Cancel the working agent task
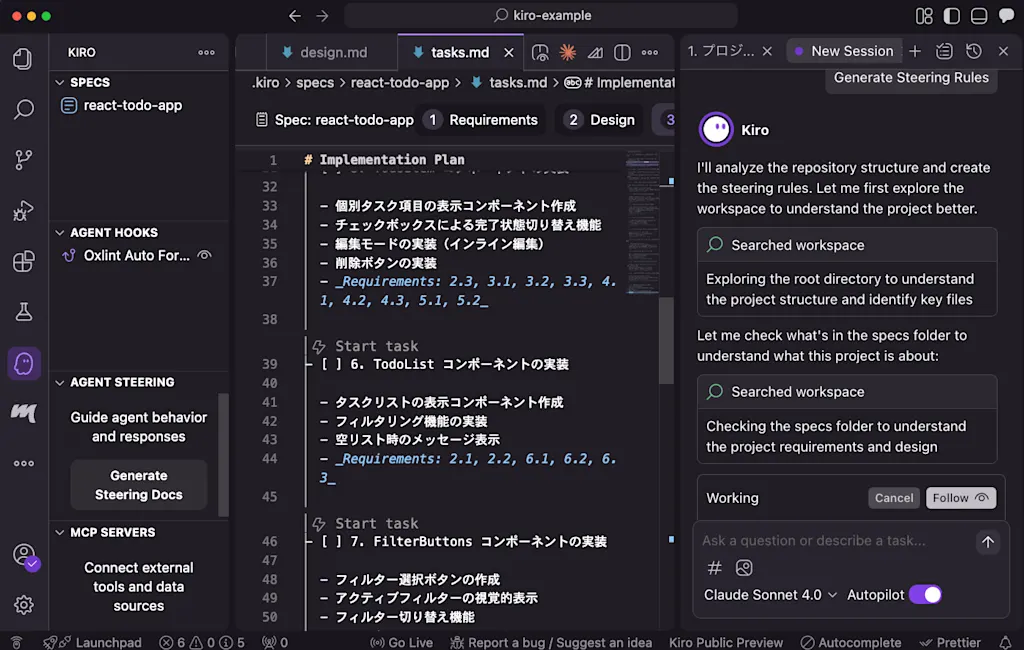1024x650 pixels. pyautogui.click(x=893, y=498)
